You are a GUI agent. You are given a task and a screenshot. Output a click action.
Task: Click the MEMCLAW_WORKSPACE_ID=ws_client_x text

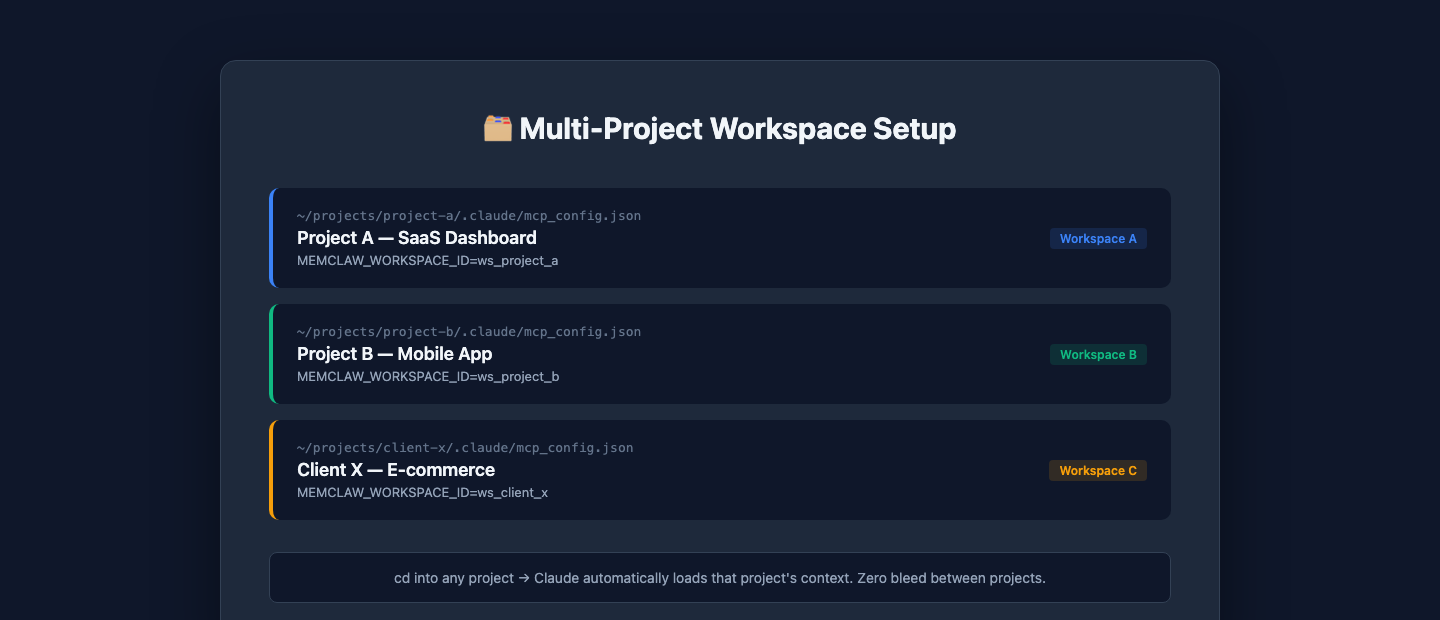click(x=422, y=493)
